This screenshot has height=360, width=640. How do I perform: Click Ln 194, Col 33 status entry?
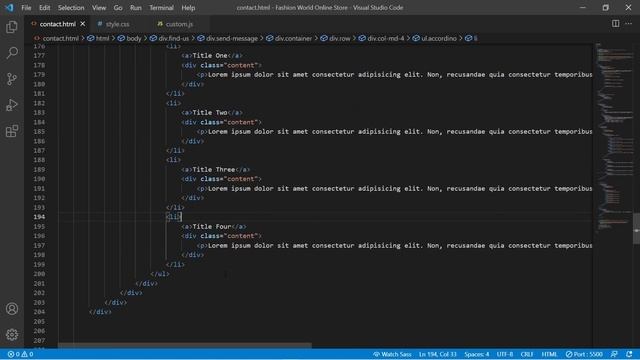[438, 354]
